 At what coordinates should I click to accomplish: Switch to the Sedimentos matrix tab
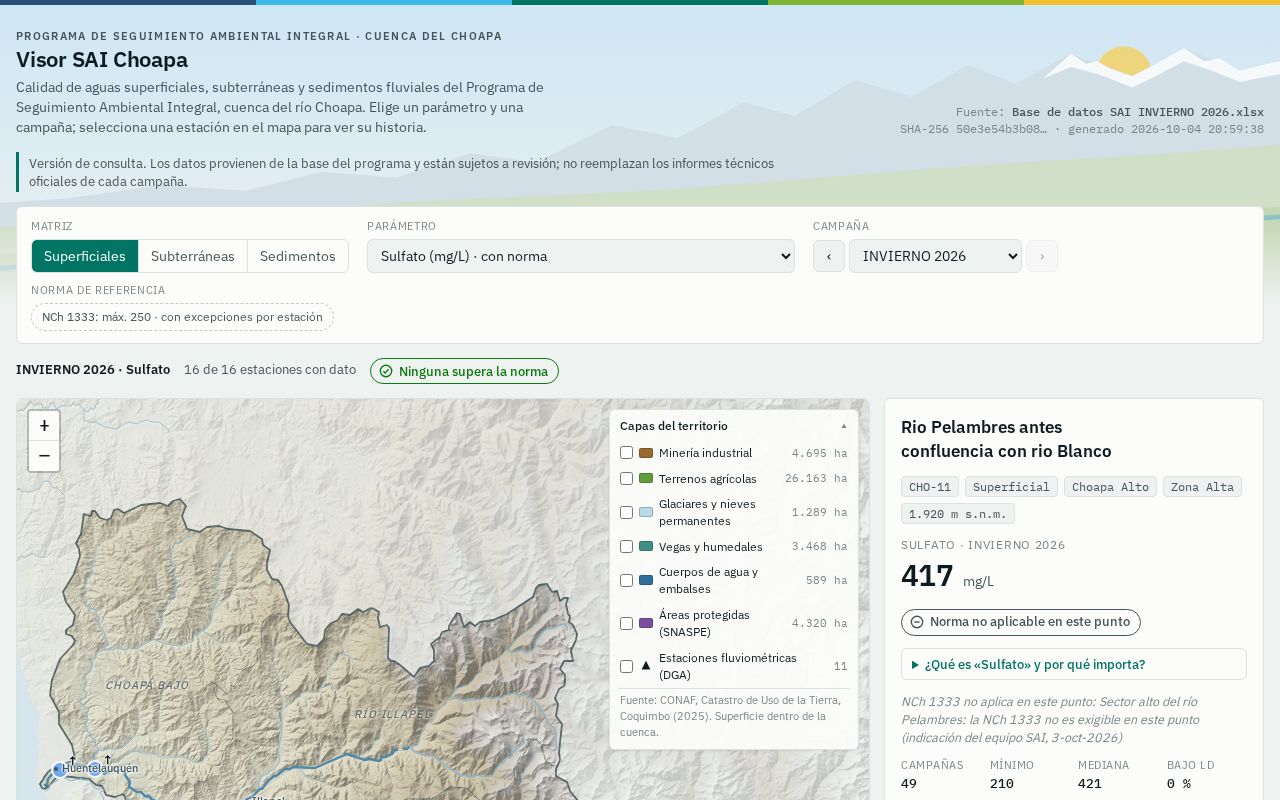tap(298, 256)
